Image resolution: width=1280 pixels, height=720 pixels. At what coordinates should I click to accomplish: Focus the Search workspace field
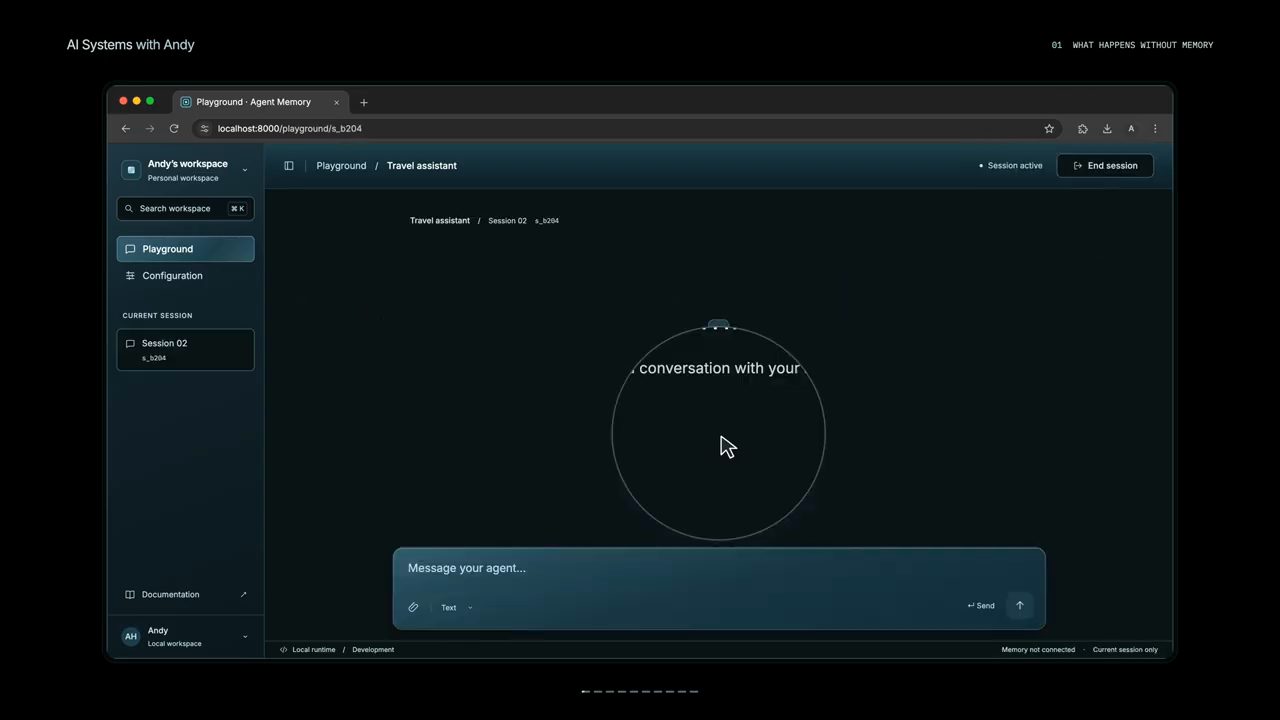coord(186,209)
